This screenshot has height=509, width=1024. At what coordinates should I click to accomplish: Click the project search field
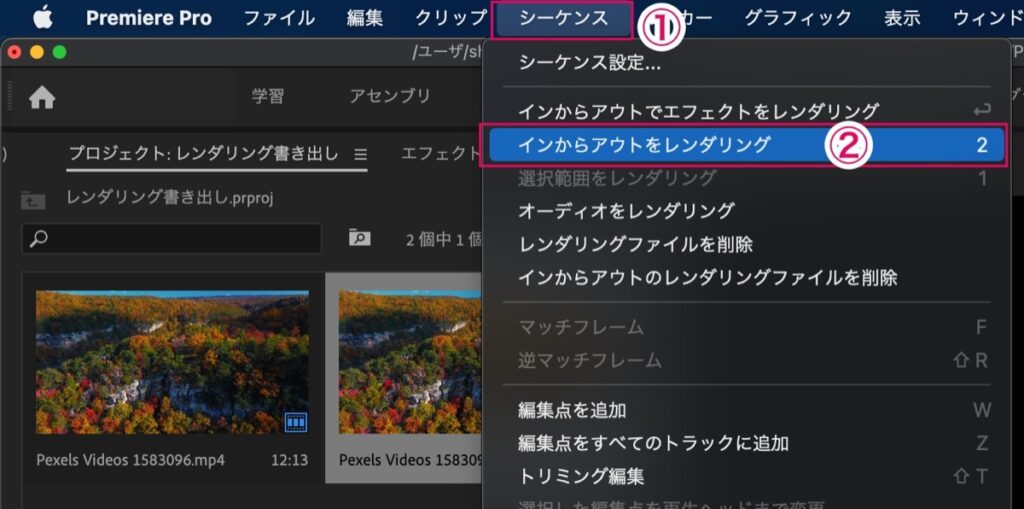click(172, 238)
